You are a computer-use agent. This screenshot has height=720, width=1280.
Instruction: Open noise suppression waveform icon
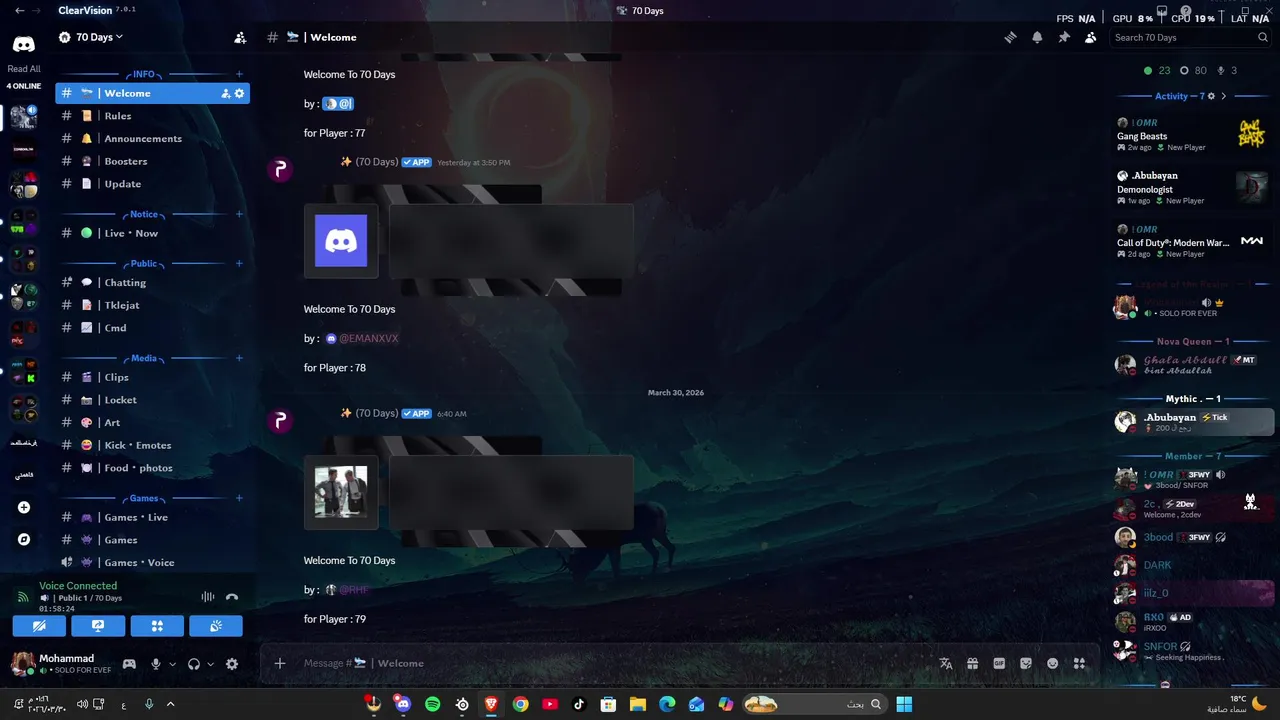point(208,597)
